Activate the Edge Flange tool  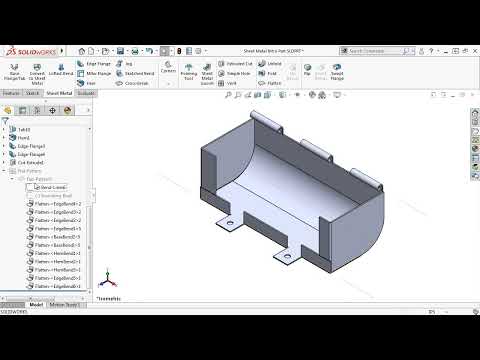click(94, 64)
